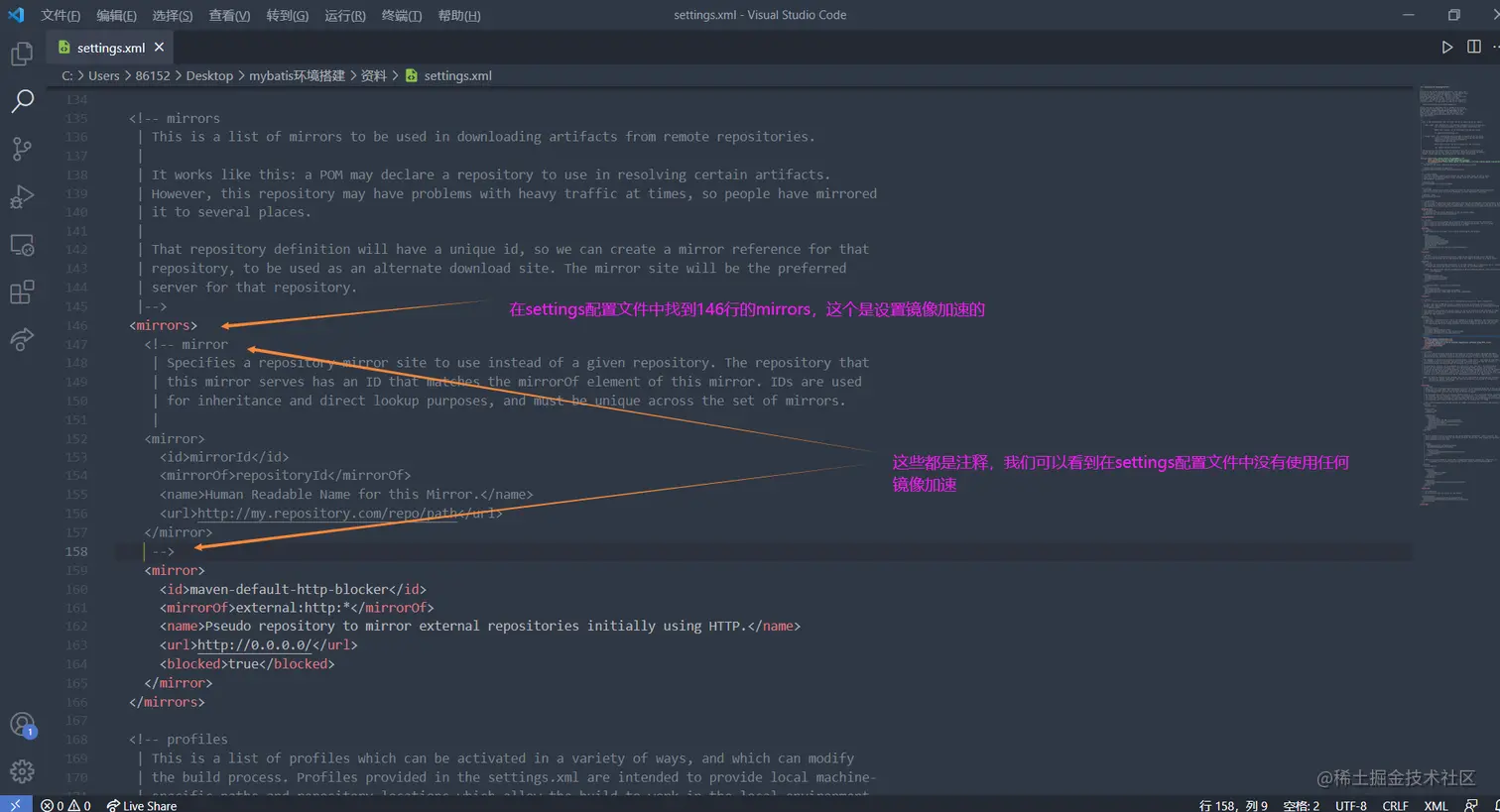Click the Split Editor icon
The height and width of the screenshot is (812, 1500).
(x=1474, y=47)
